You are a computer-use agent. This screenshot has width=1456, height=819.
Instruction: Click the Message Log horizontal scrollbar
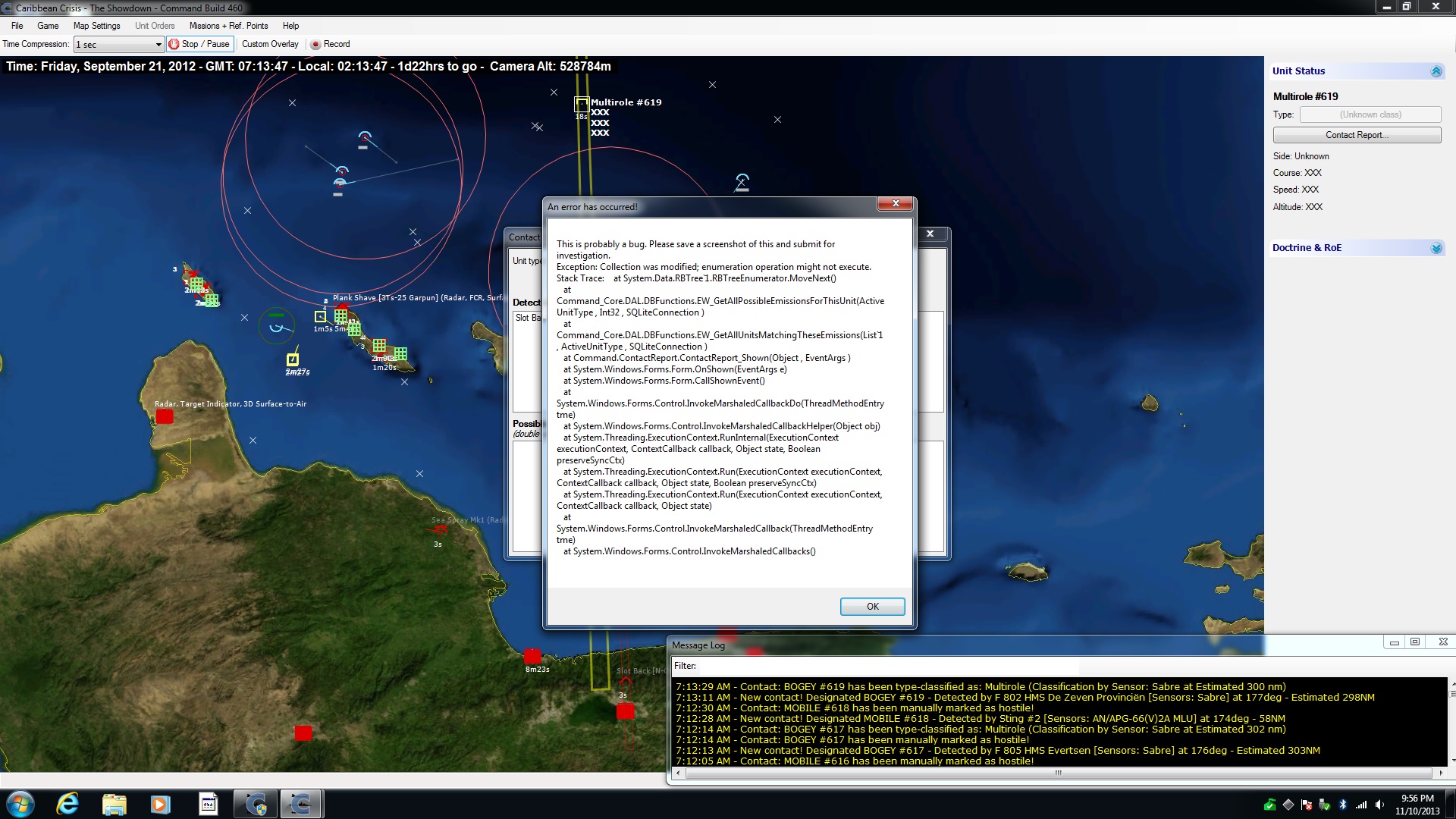(1058, 773)
